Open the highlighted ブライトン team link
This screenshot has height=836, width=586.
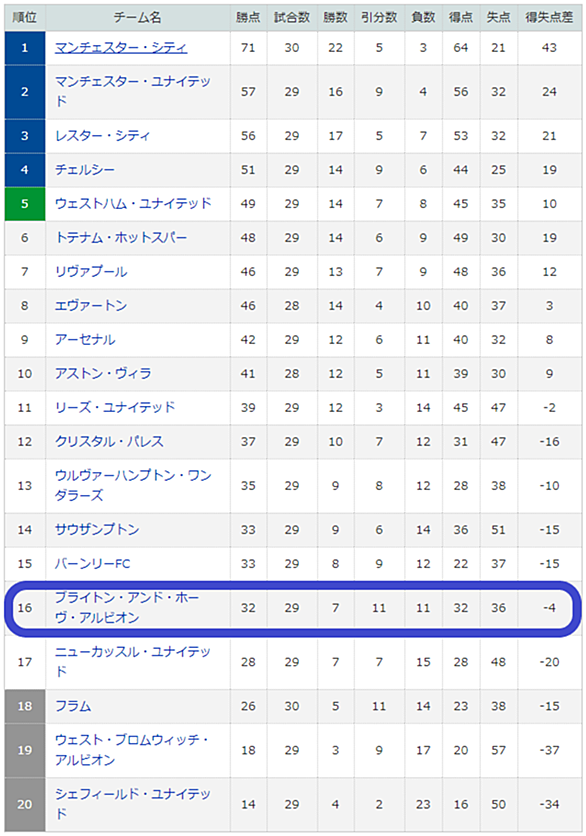pos(127,608)
